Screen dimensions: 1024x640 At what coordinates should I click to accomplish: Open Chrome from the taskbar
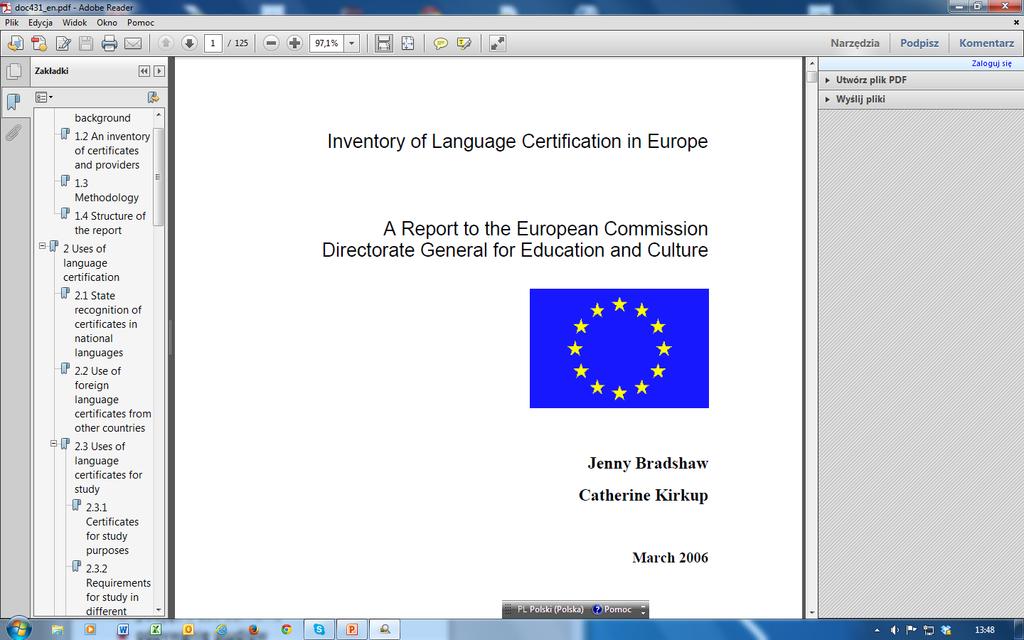286,630
